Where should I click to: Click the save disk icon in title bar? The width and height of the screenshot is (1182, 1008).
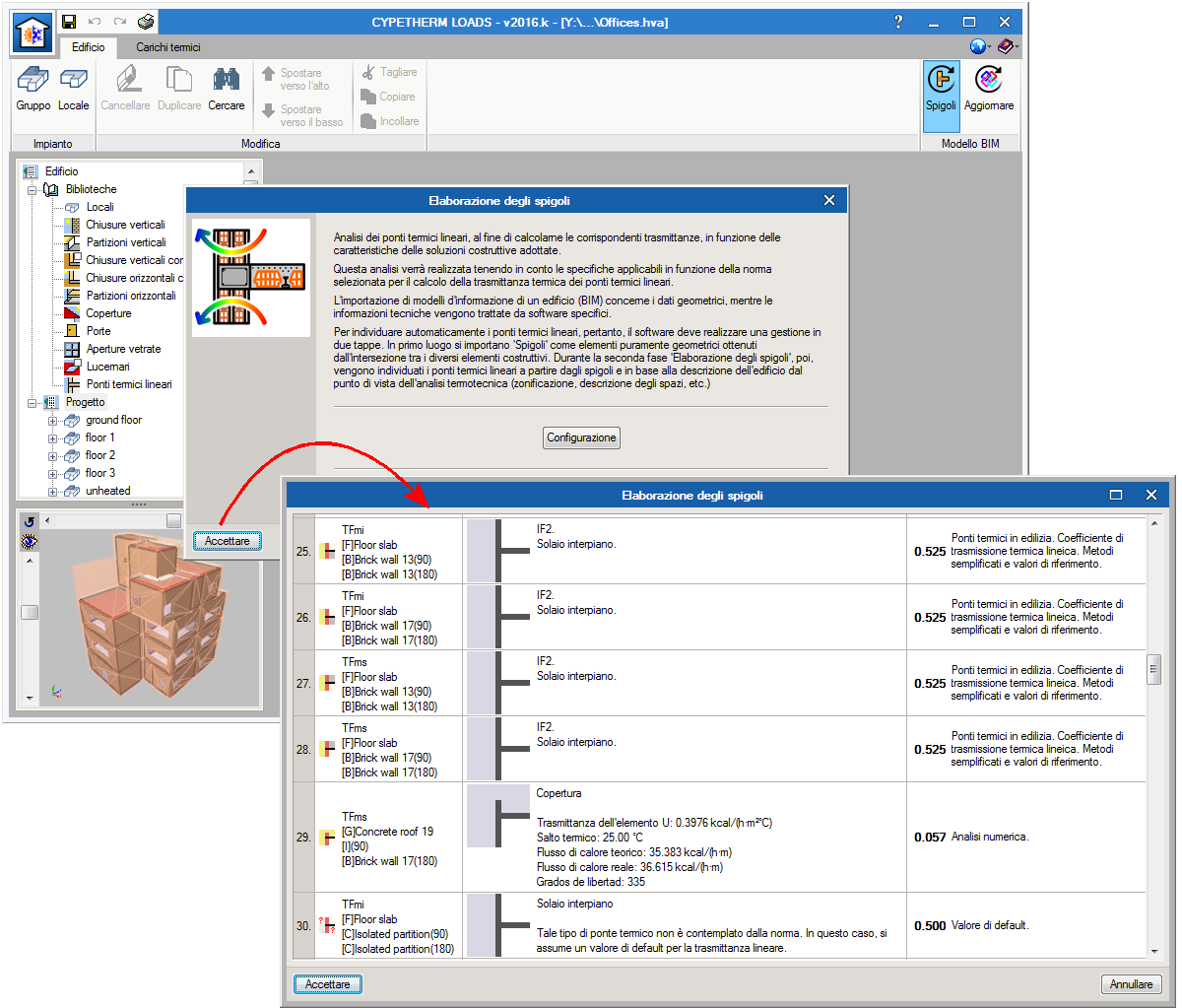click(69, 21)
